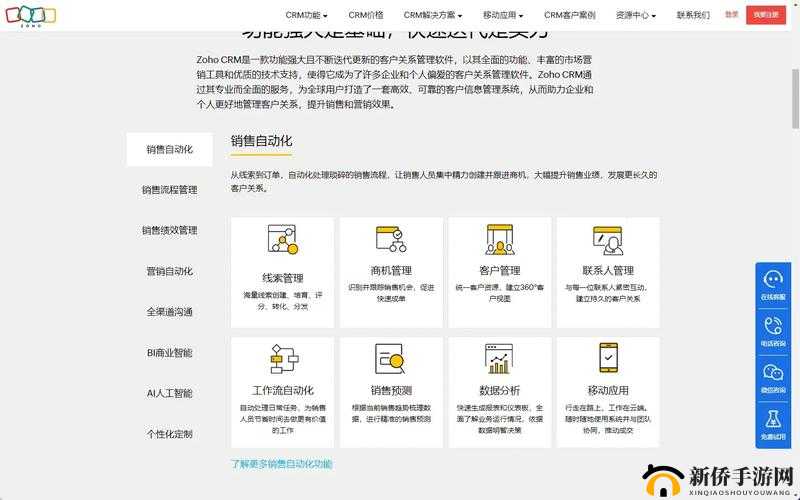Screen dimensions: 800x500
Task: Expand the CRM解决方案 dropdown menu
Action: tap(433, 15)
